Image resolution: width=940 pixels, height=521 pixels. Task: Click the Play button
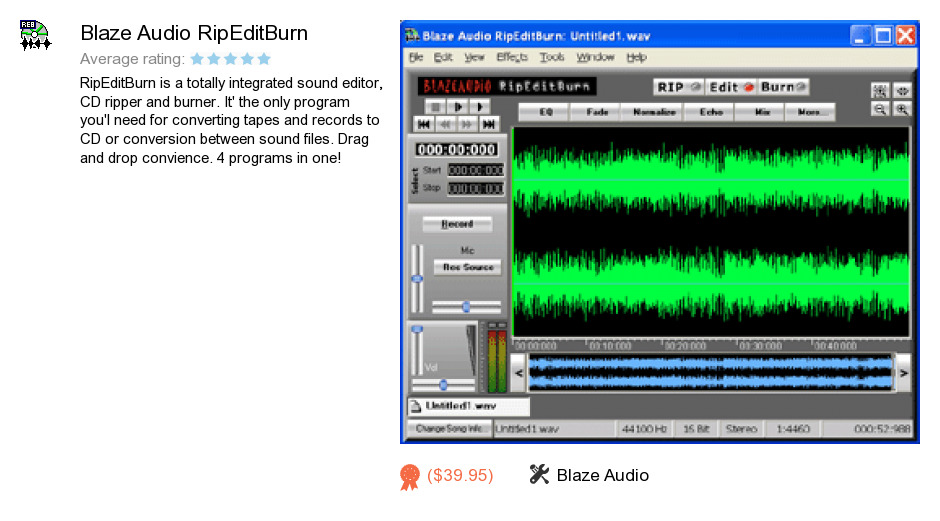[x=480, y=107]
